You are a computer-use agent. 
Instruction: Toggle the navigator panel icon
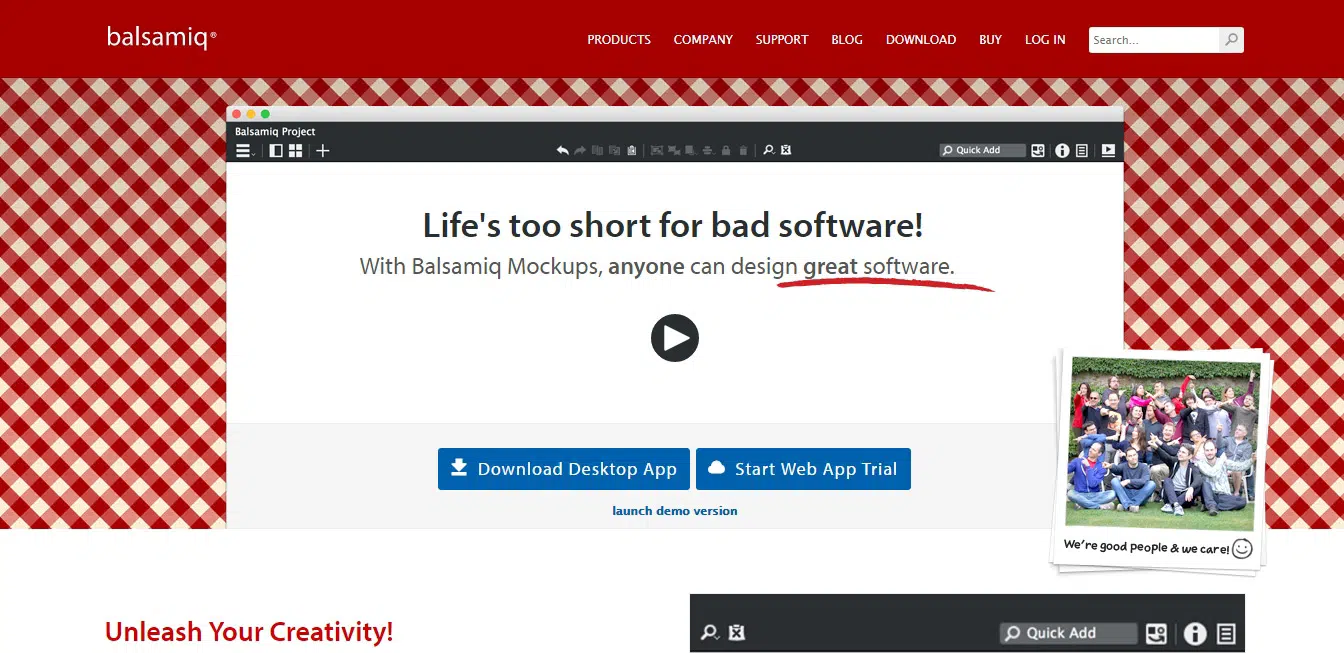tap(276, 151)
